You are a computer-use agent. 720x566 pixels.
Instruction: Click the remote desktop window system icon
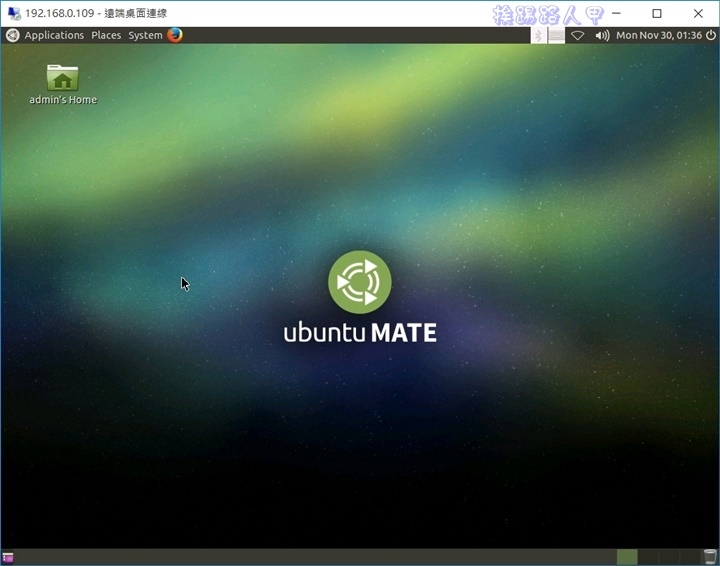pyautogui.click(x=13, y=13)
